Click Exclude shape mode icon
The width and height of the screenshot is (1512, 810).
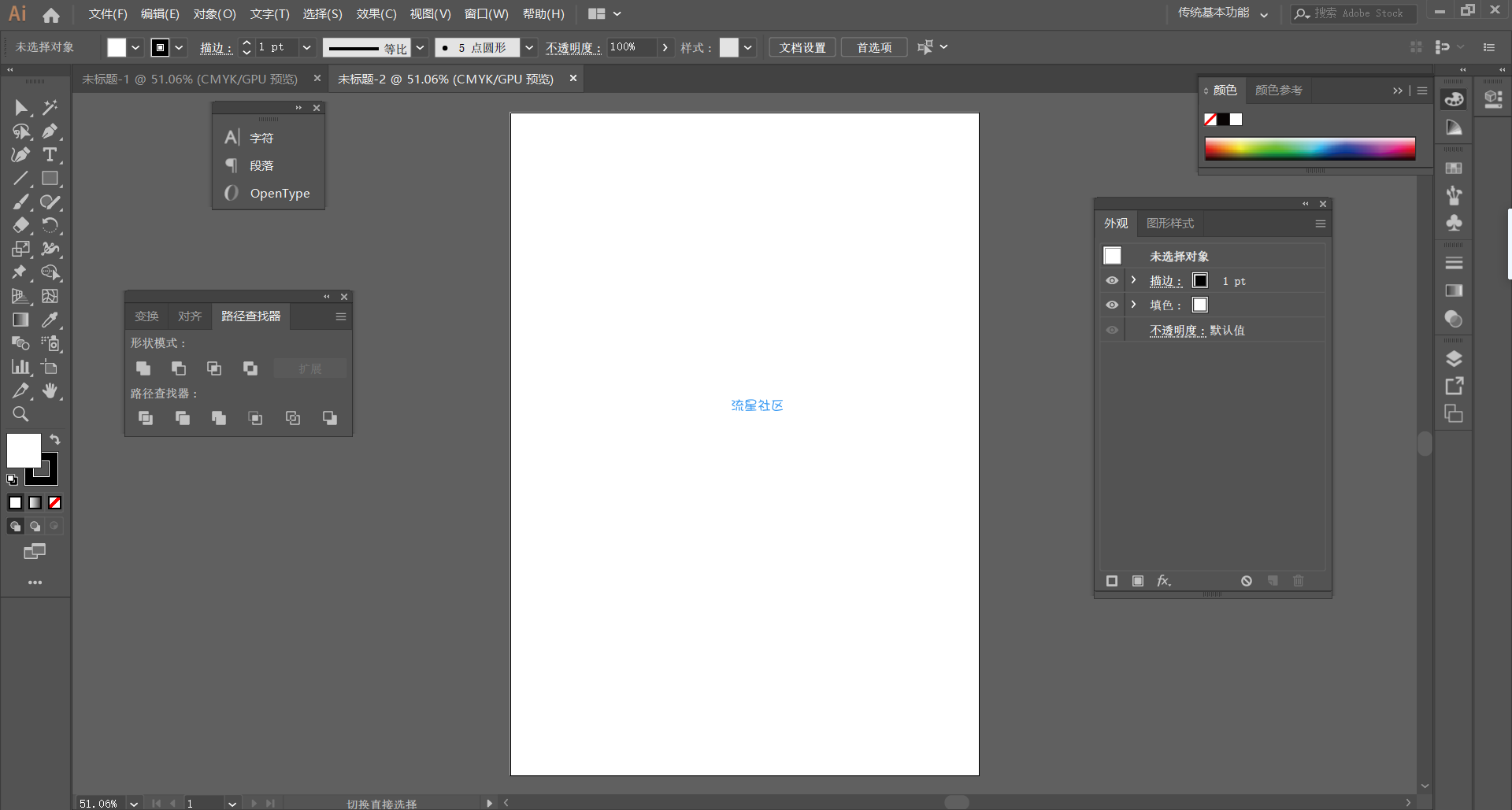tap(250, 368)
